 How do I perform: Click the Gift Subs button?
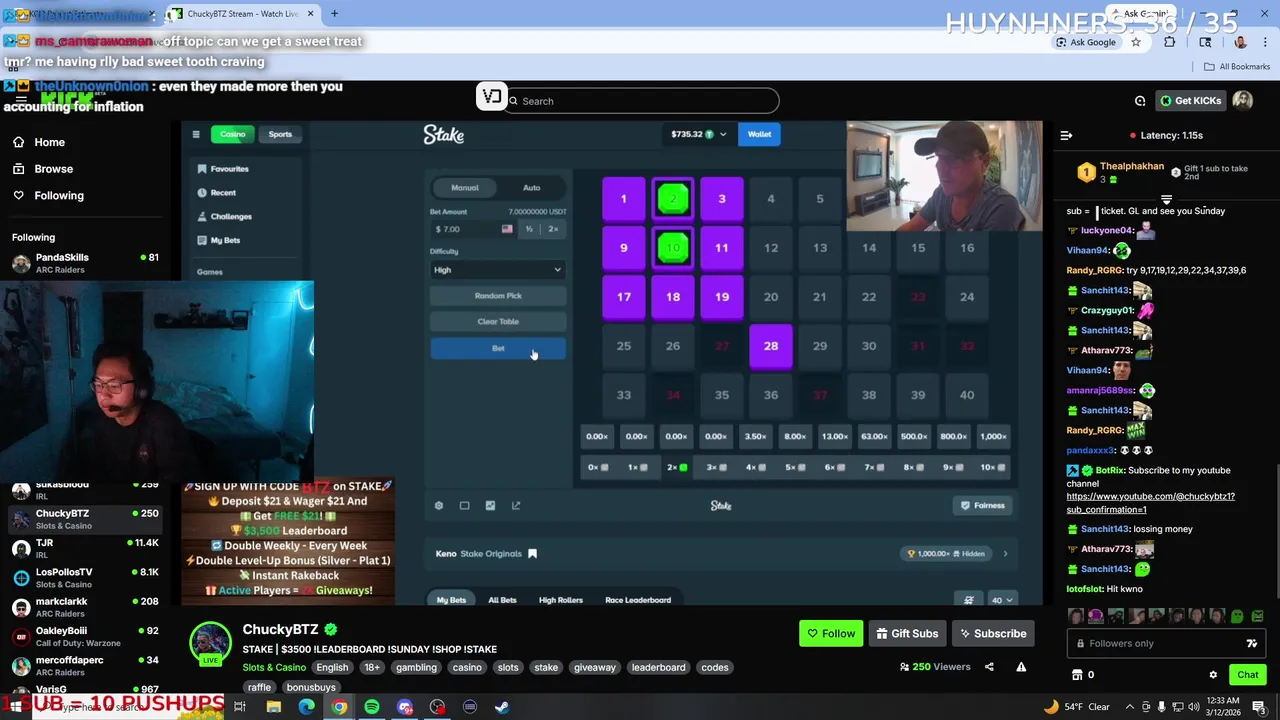coord(907,633)
